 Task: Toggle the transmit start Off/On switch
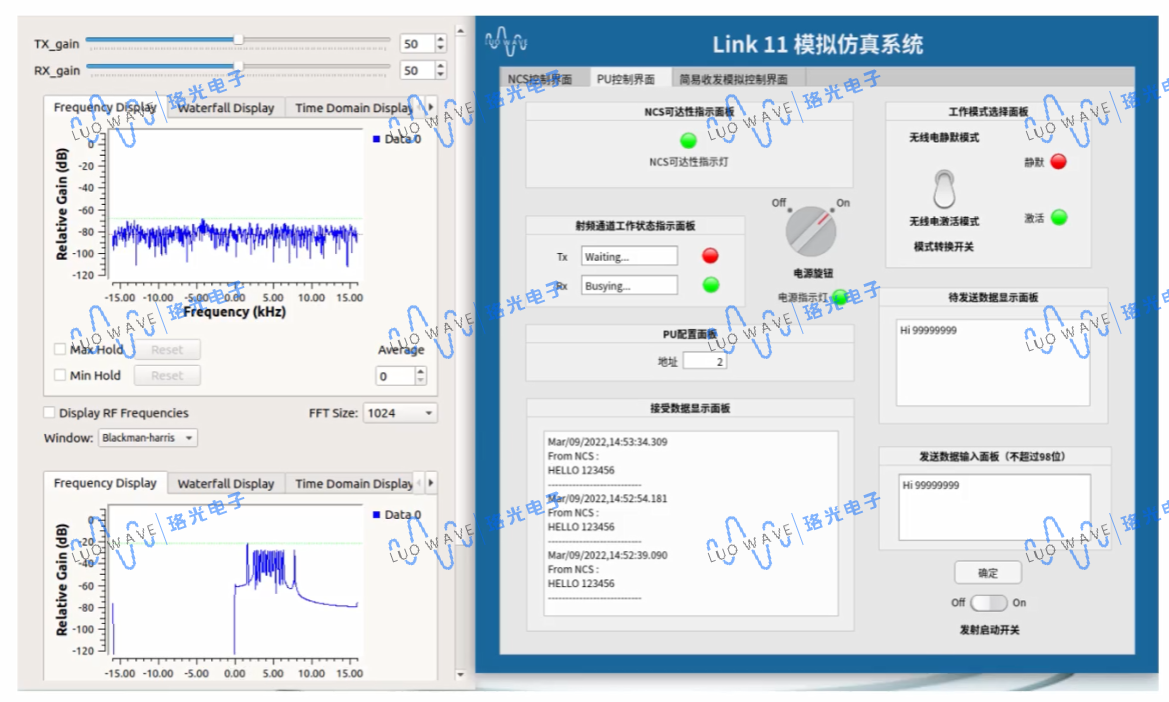(x=988, y=603)
